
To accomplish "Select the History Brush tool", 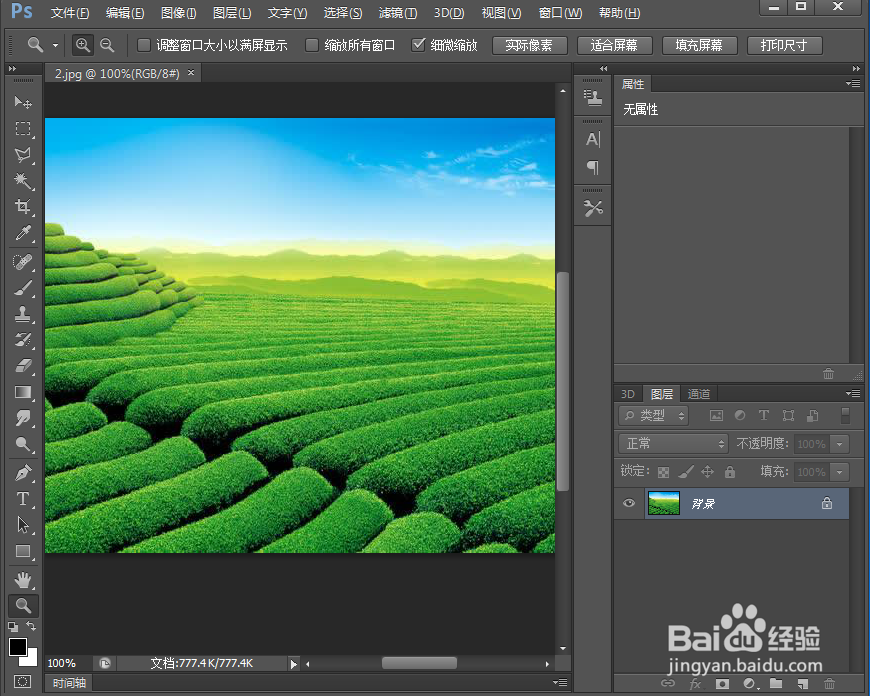I will pos(23,340).
